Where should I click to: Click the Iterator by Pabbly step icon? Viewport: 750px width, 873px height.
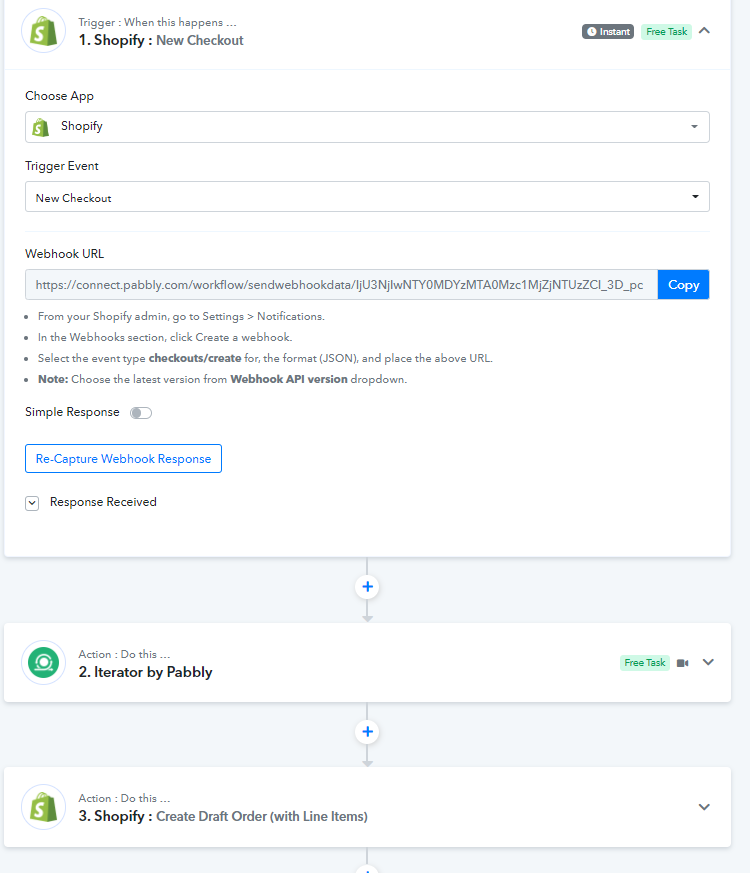(43, 663)
